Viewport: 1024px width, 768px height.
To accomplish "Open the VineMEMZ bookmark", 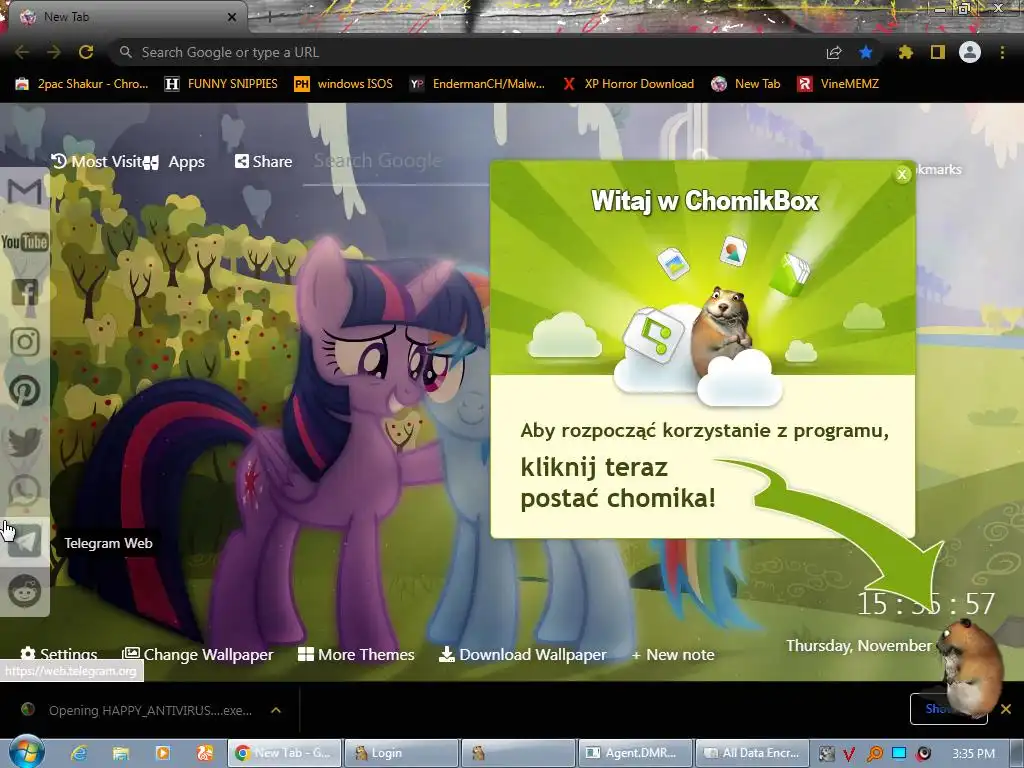I will (839, 84).
